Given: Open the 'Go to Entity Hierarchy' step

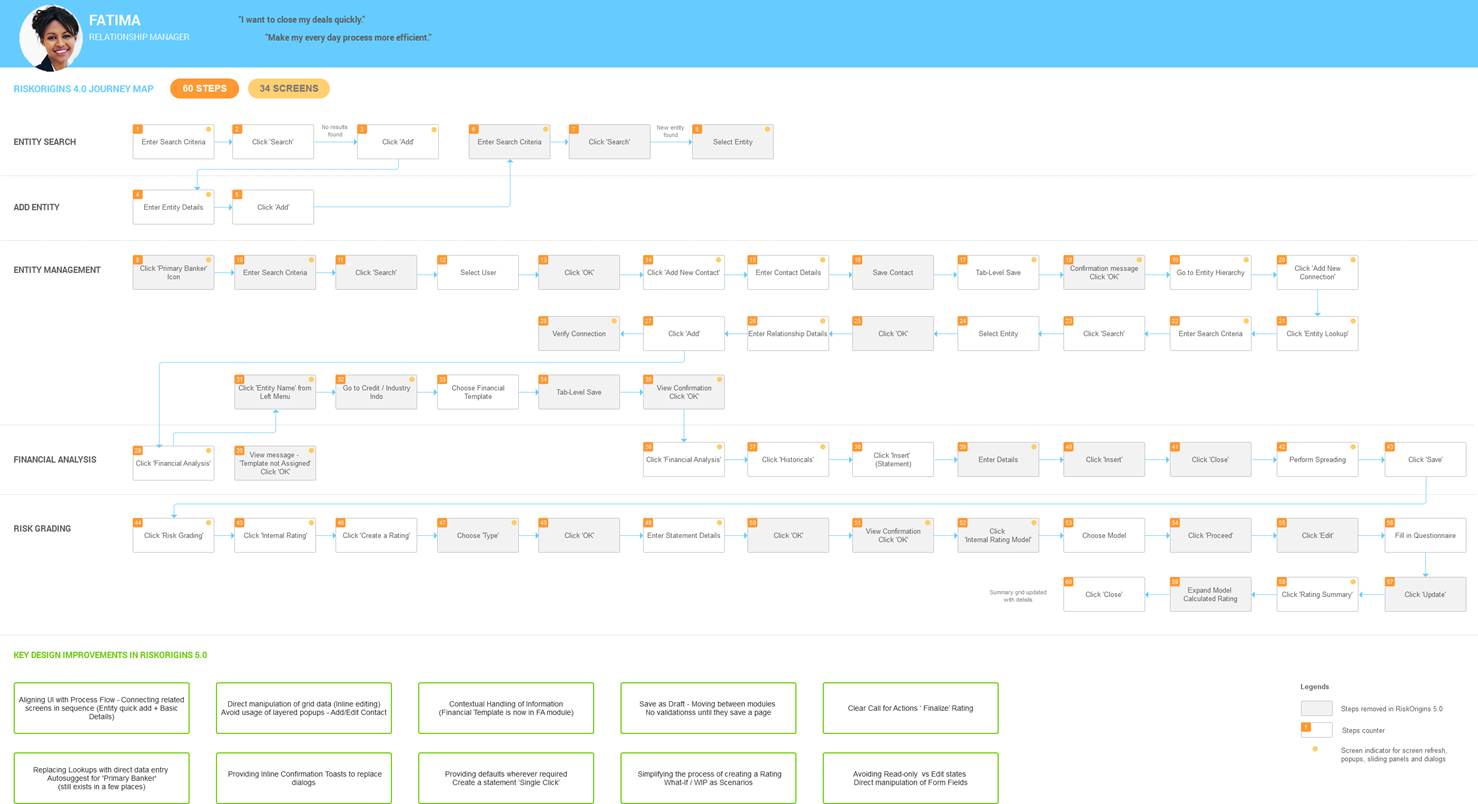Looking at the screenshot, I should tap(1210, 272).
